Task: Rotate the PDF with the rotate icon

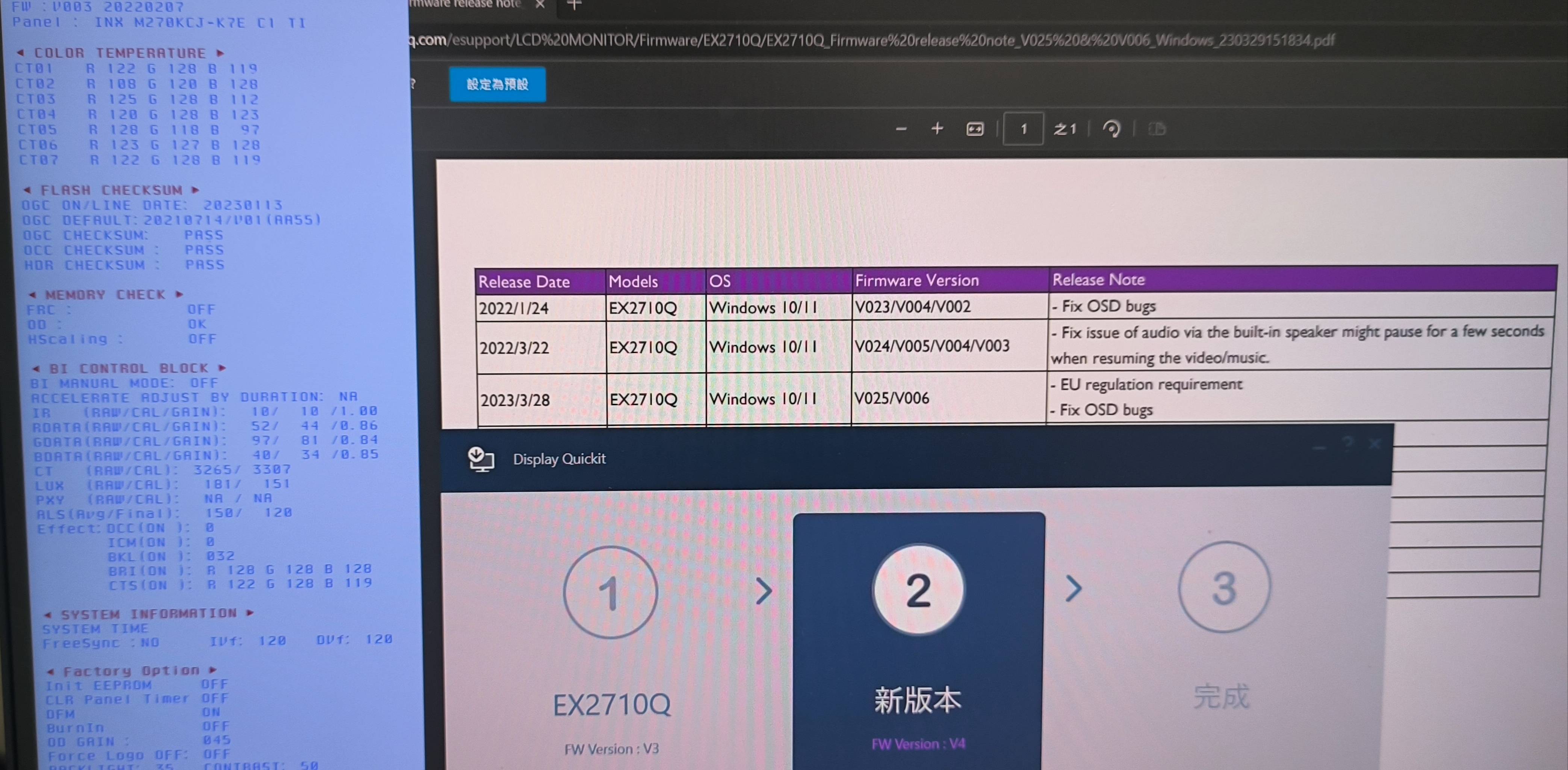Action: click(1111, 129)
